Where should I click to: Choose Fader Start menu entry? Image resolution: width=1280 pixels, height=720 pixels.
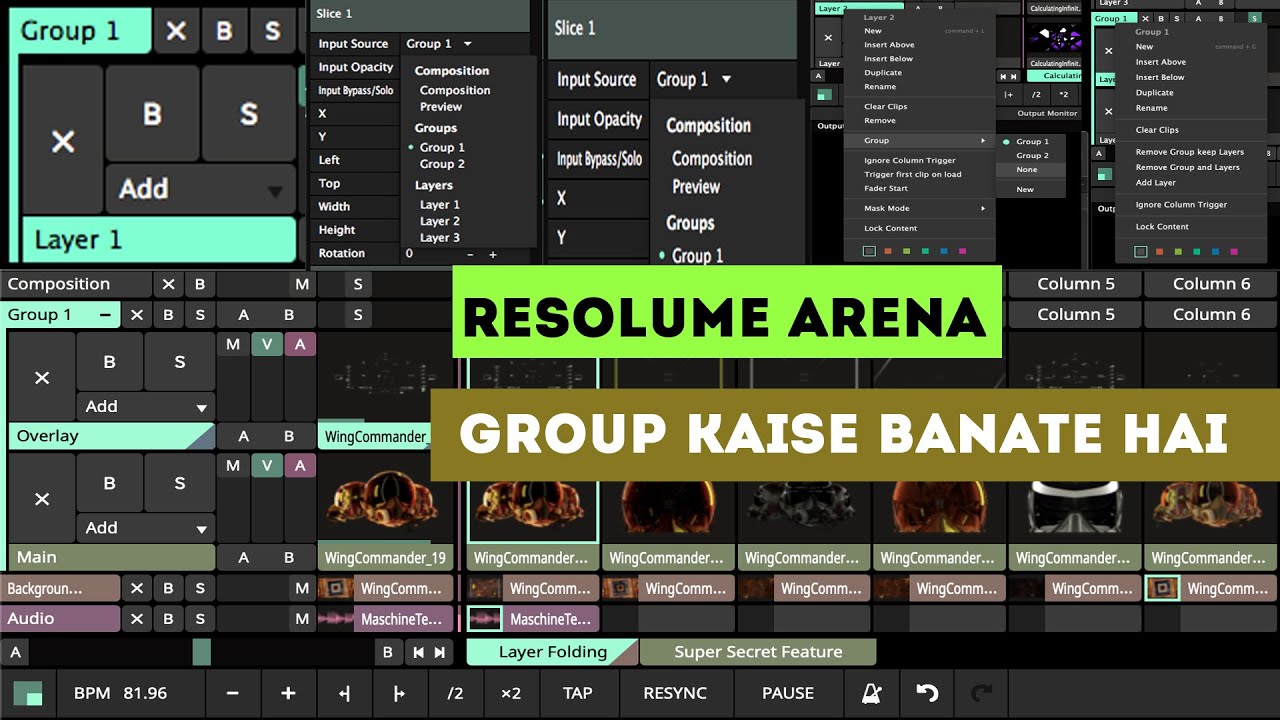coord(886,188)
